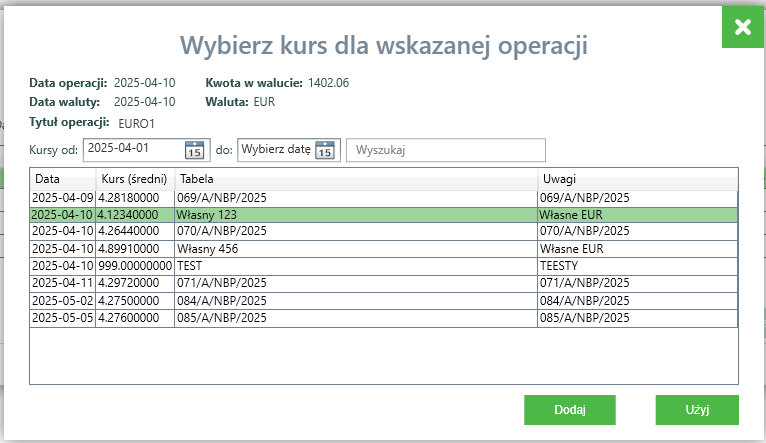Click the amount value 1402.06
The width and height of the screenshot is (766, 443).
[328, 83]
